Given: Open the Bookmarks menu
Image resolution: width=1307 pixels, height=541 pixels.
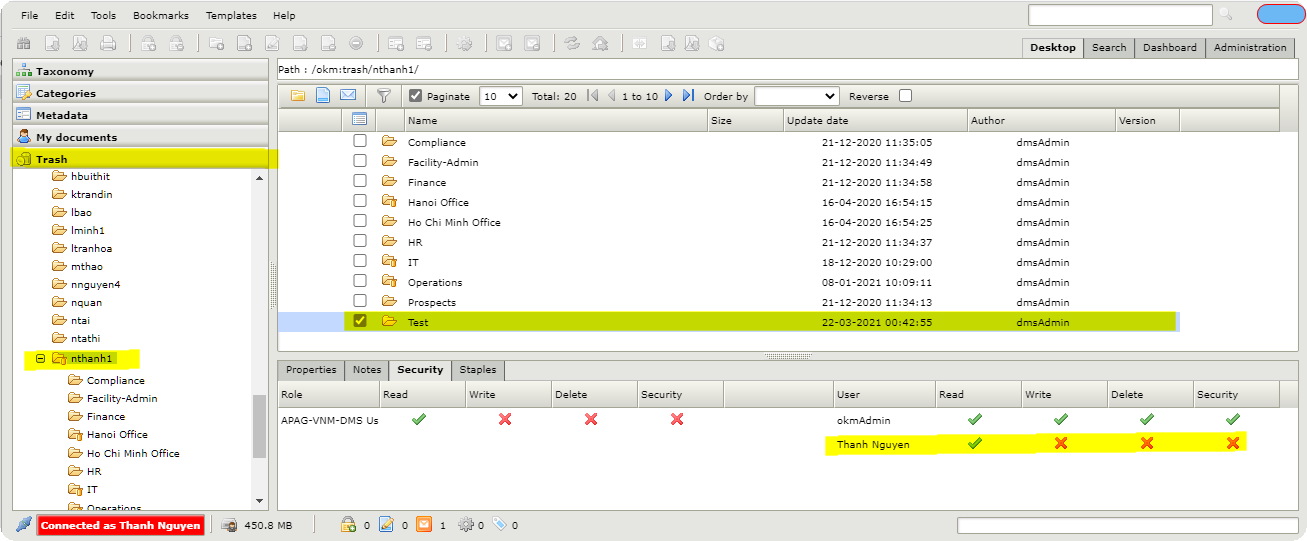Looking at the screenshot, I should (x=159, y=16).
